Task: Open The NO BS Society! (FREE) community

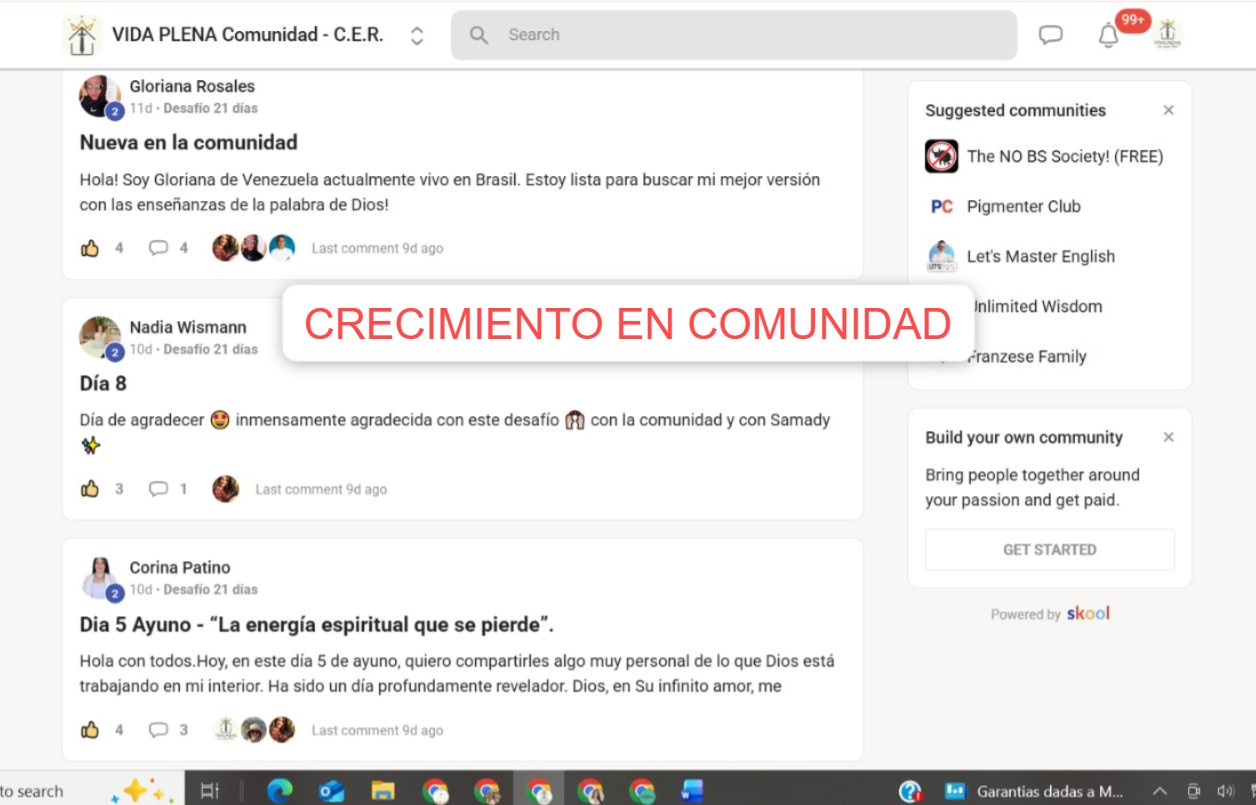Action: pyautogui.click(x=1064, y=156)
